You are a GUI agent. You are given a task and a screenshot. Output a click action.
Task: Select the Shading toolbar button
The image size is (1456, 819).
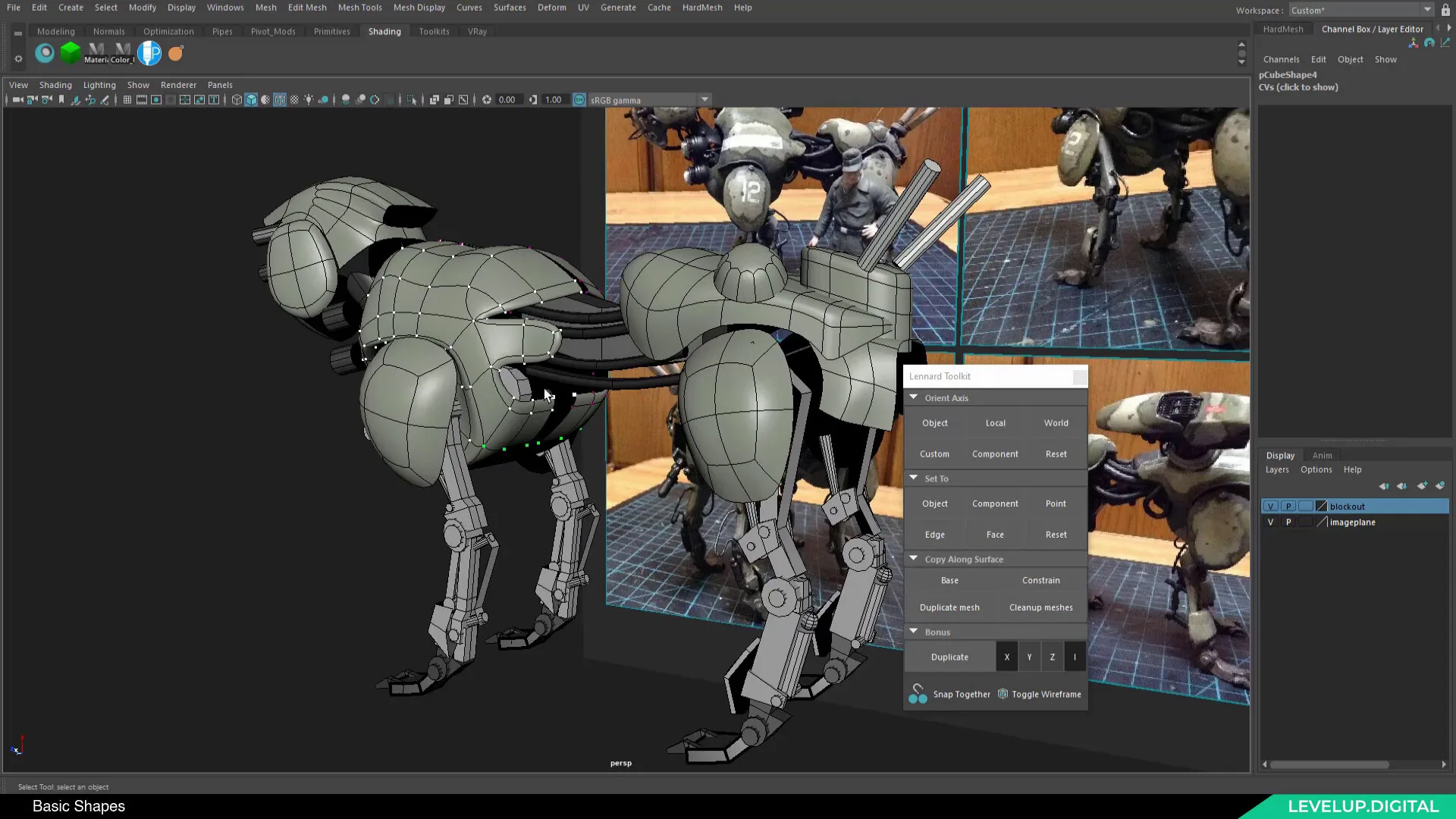pos(384,31)
